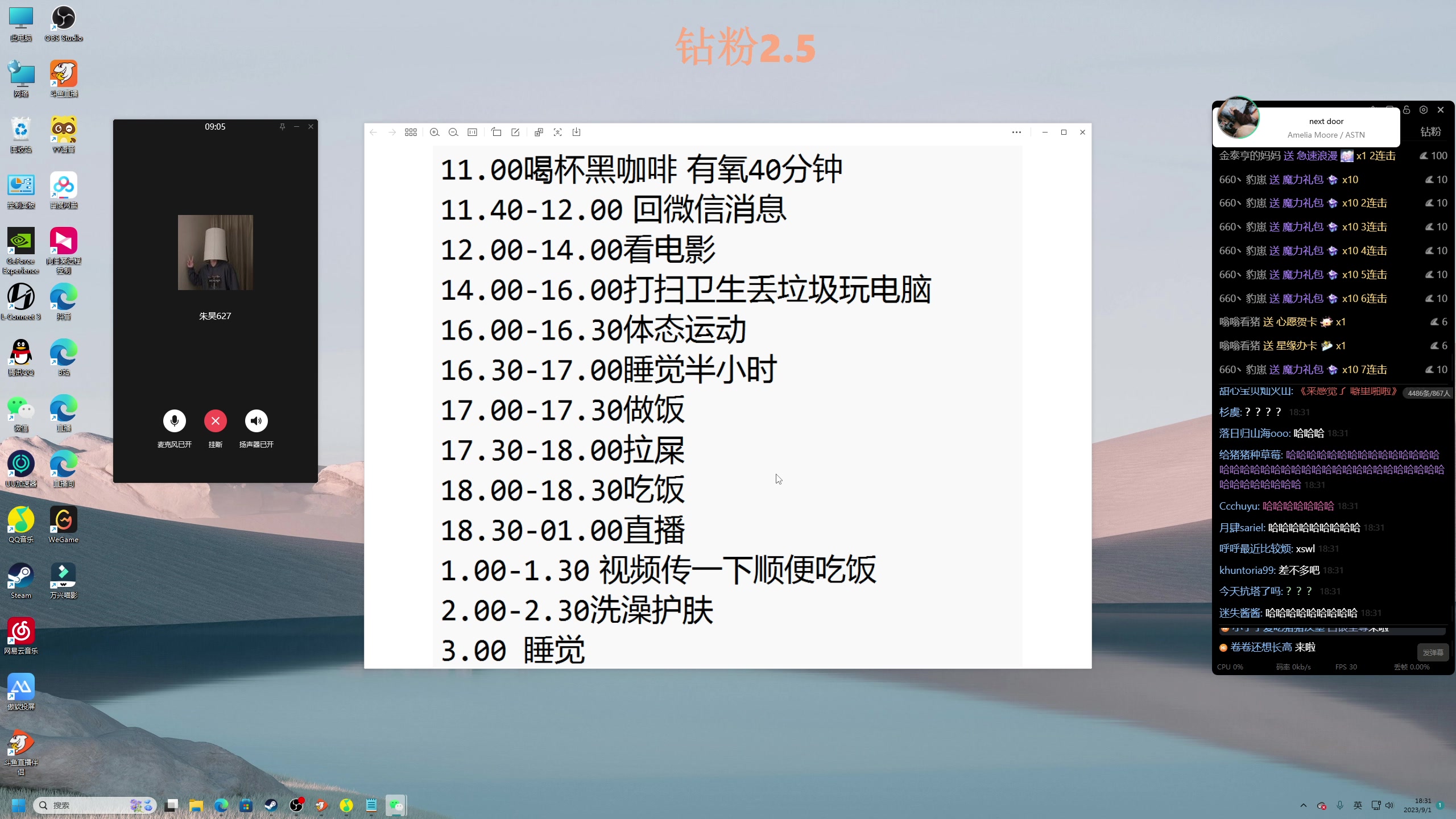Click the 发弹幕 send button
1456x819 pixels.
tap(1433, 652)
